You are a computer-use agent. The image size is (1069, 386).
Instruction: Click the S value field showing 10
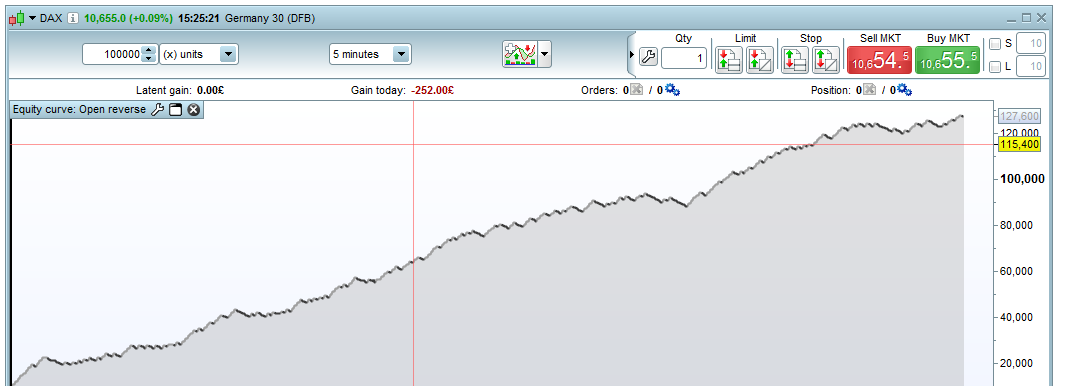click(1031, 44)
